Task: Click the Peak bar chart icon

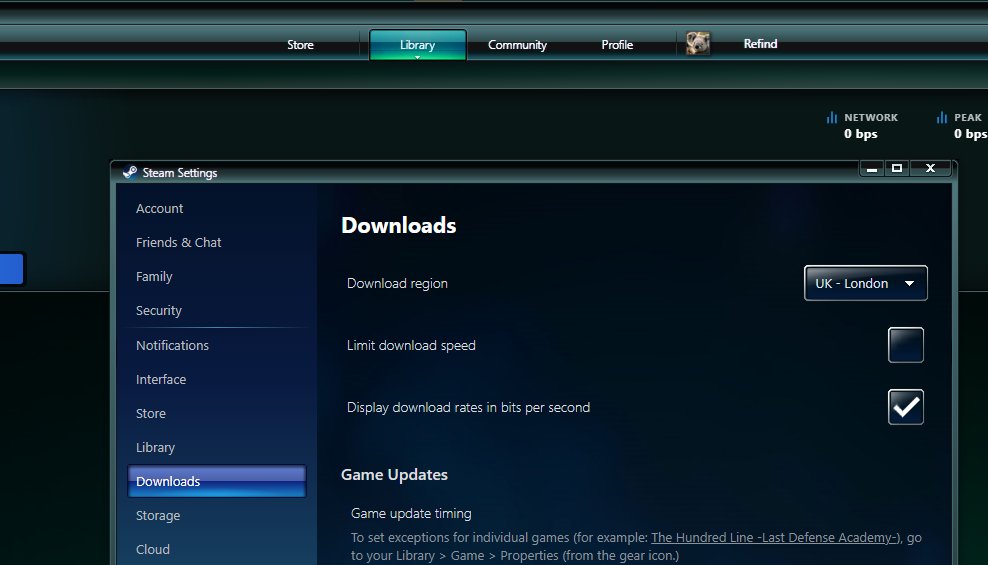Action: click(x=941, y=117)
